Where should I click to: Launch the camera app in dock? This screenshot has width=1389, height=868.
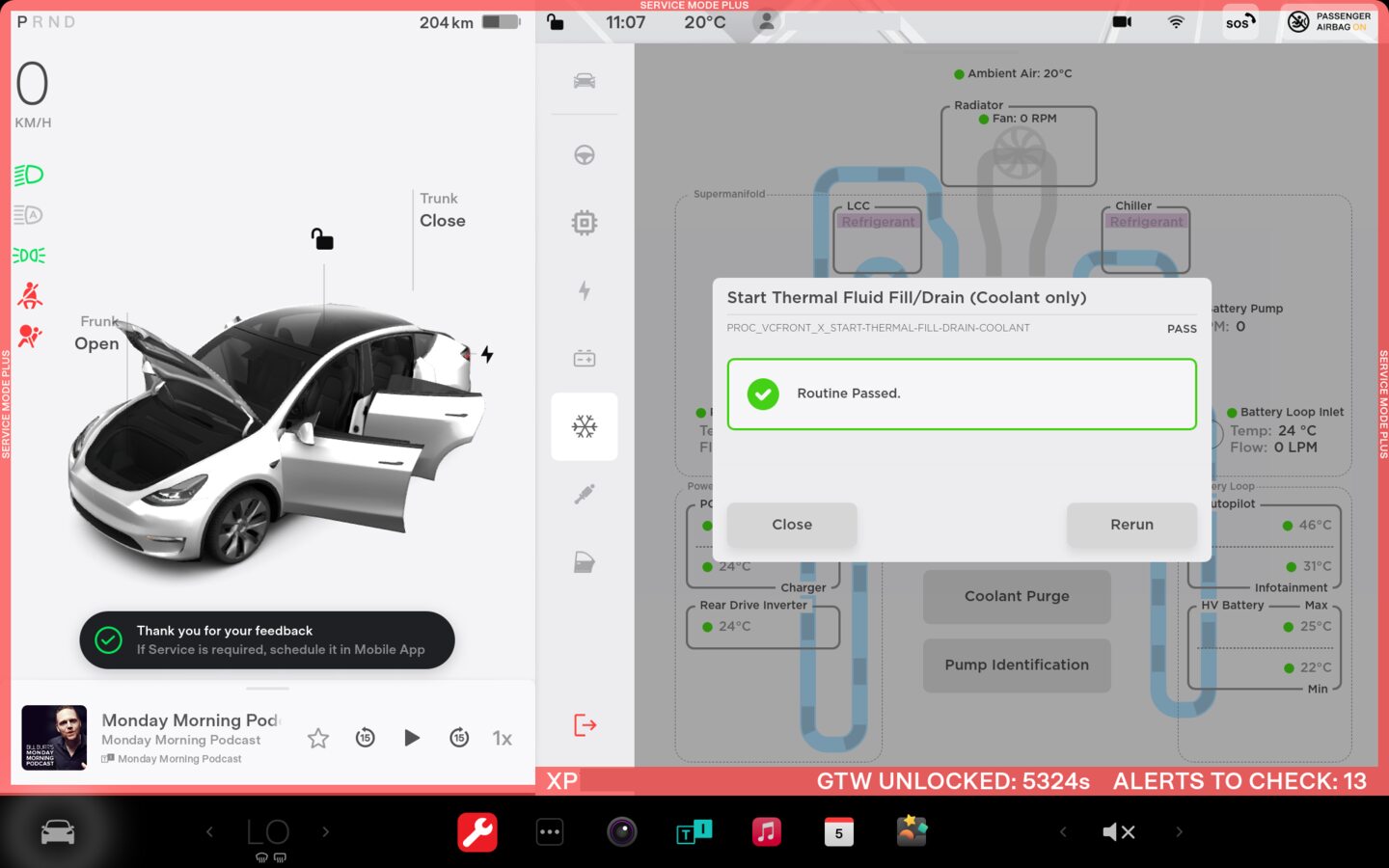(621, 831)
